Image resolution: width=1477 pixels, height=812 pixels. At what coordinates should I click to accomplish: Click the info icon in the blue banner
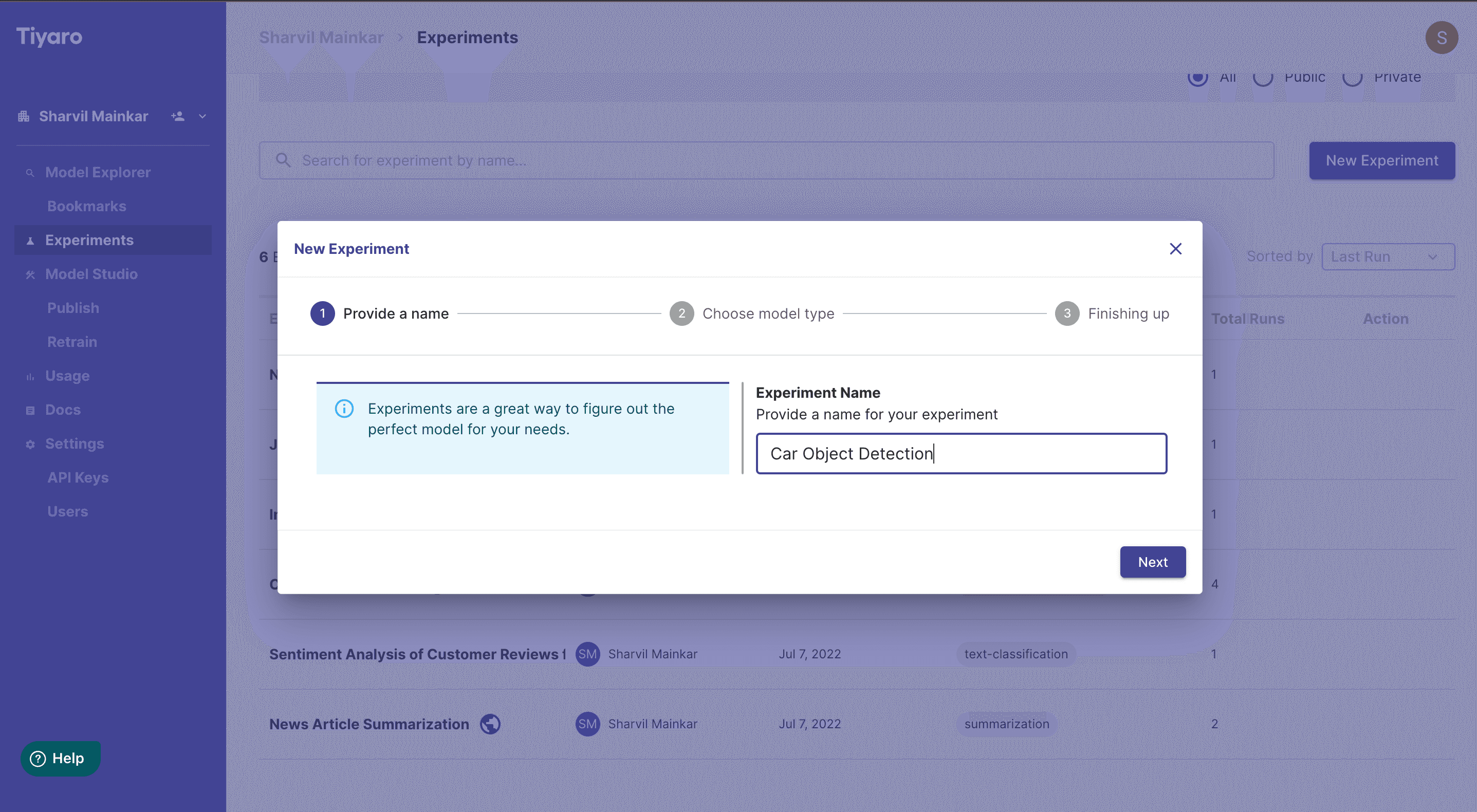(344, 409)
